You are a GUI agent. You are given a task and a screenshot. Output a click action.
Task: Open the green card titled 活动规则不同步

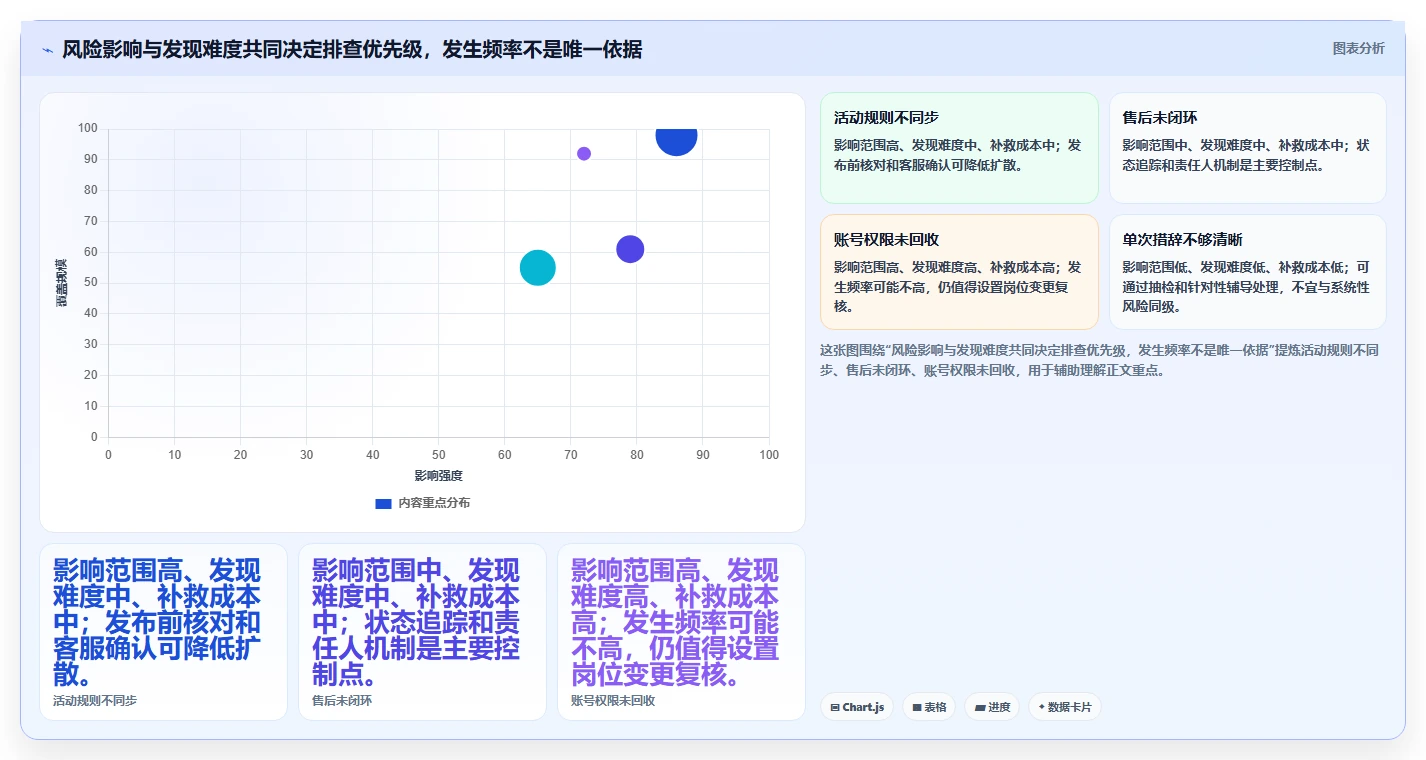(959, 148)
